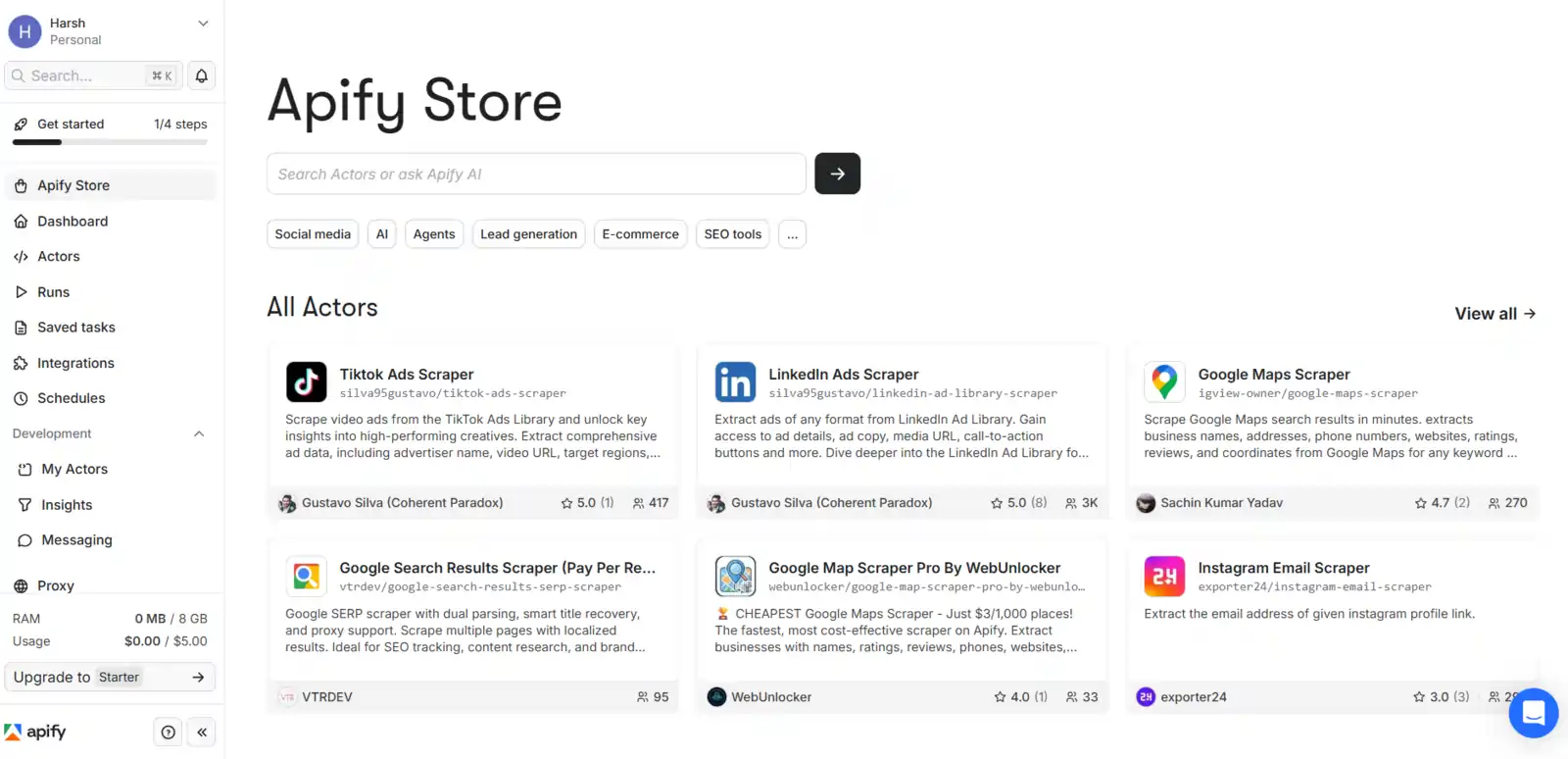
Task: Click the WebUnlocker author avatar
Action: (716, 697)
